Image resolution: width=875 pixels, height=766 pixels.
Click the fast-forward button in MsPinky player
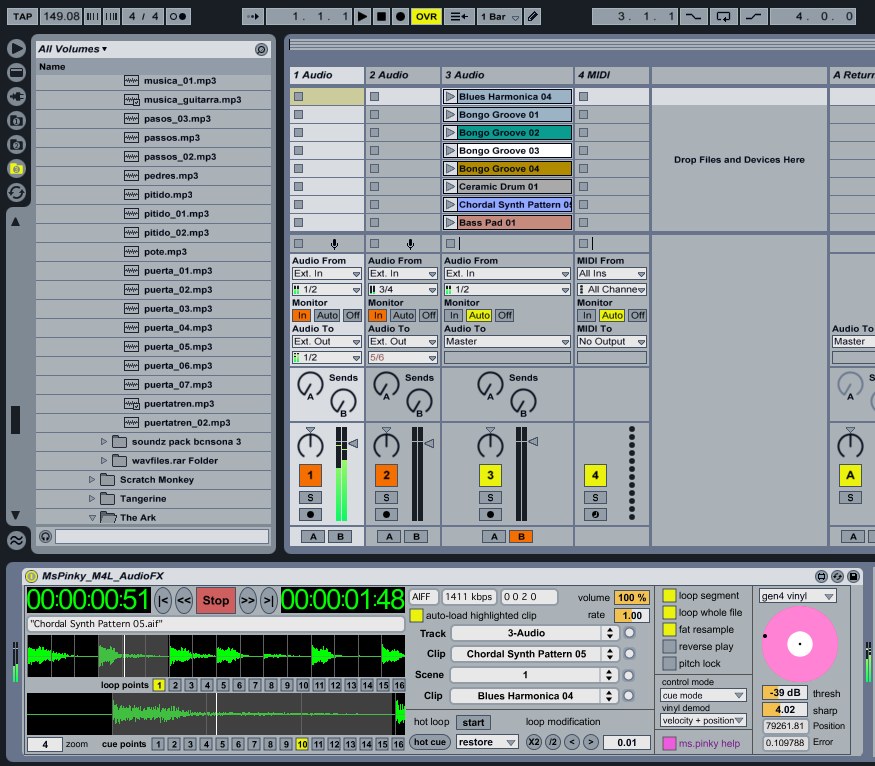coord(246,600)
